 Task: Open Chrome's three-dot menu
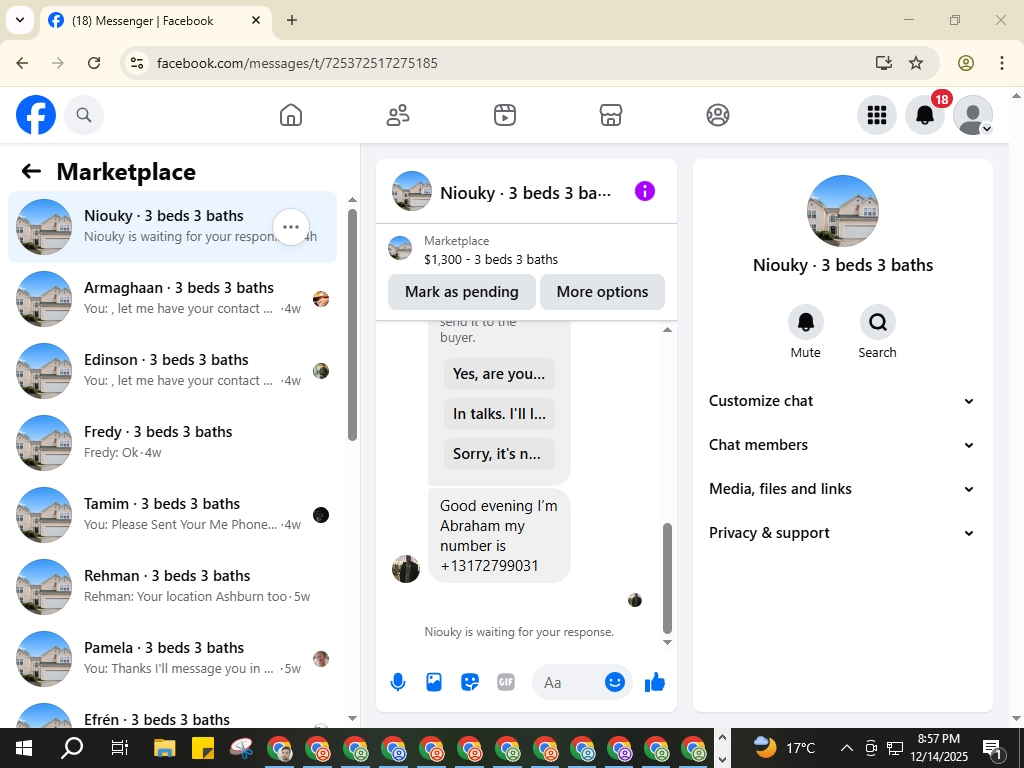[x=1002, y=63]
